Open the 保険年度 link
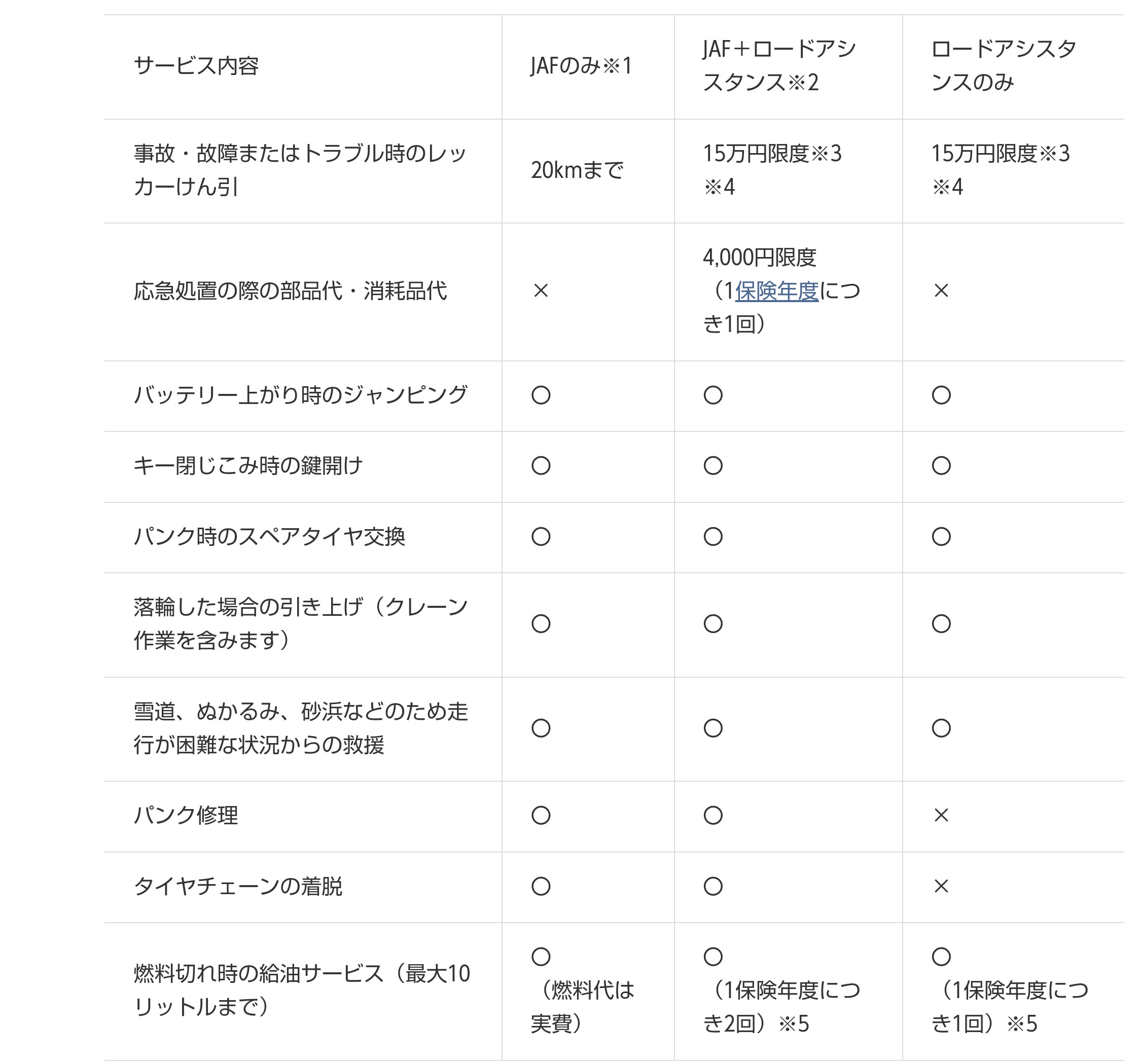1138x1064 pixels. coord(776,291)
